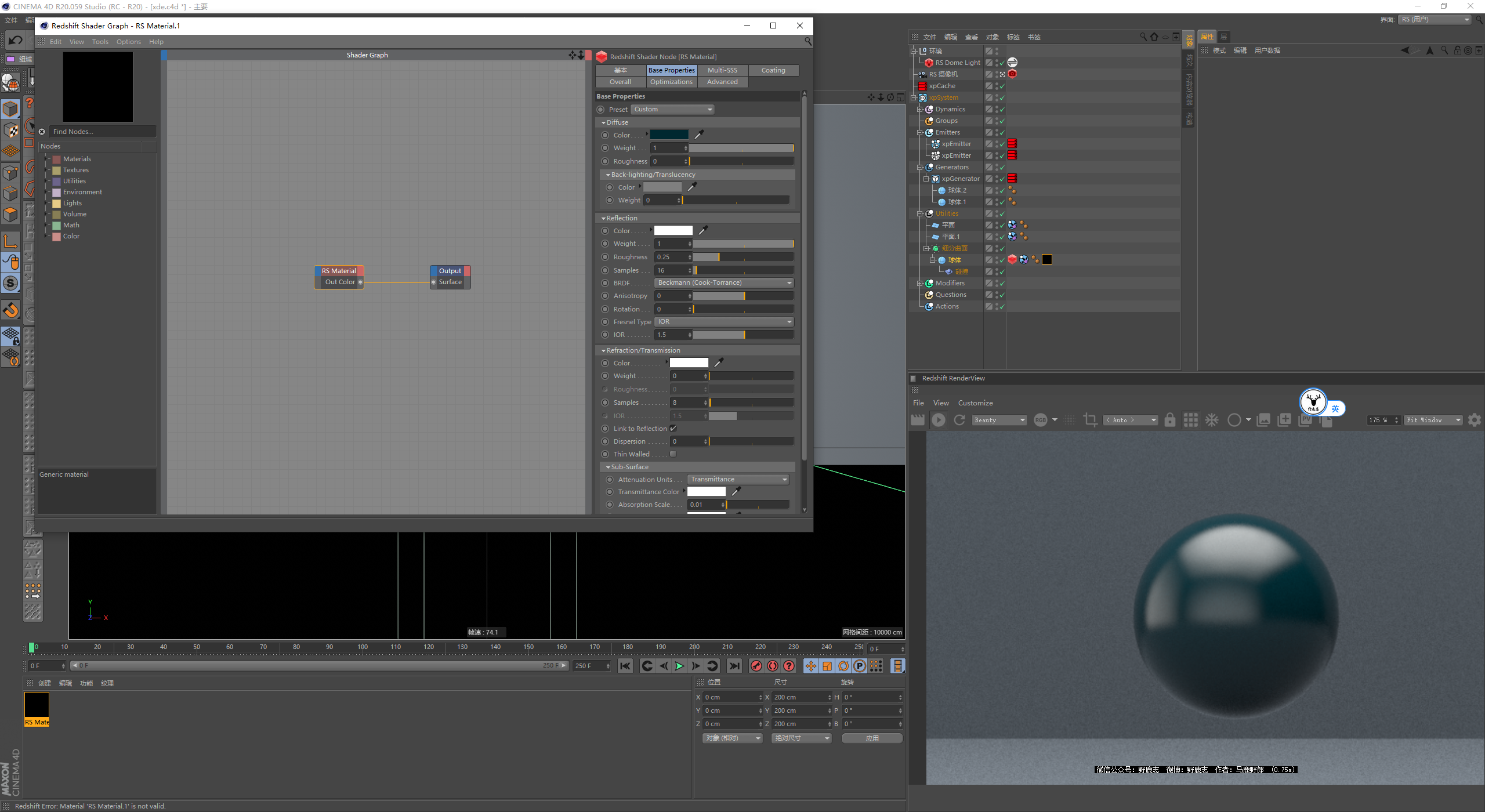
Task: Click the freeze tessellation snowflake icon
Action: coord(1212,420)
